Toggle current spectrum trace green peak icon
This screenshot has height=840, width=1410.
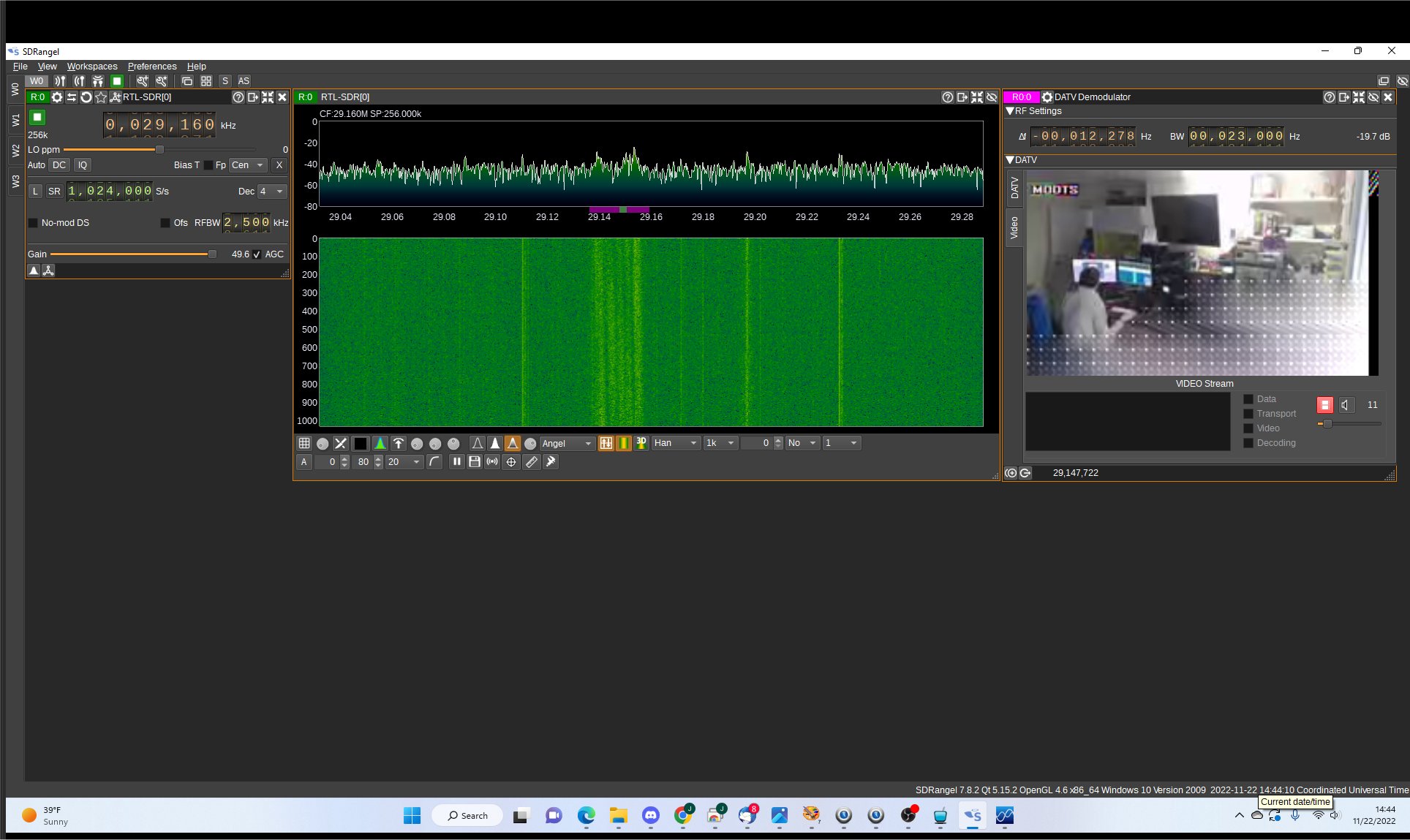pos(380,443)
